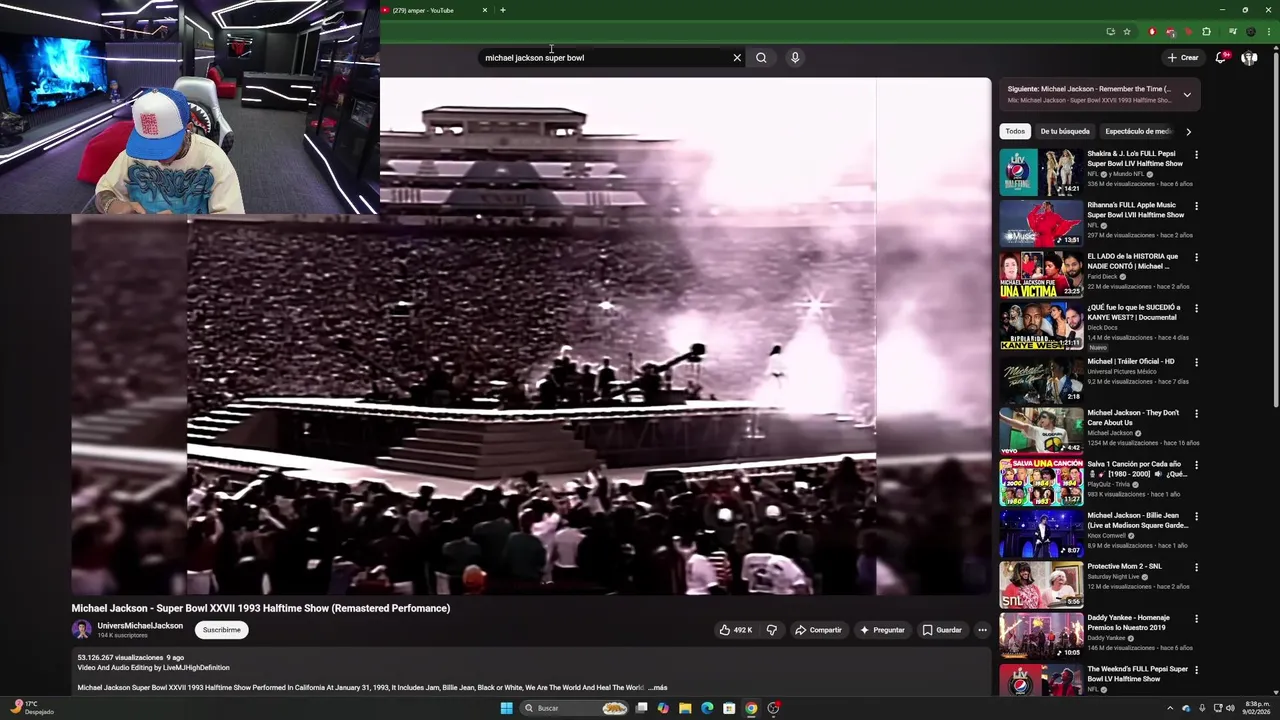Screen dimensions: 1280x720
Task: Bookmark page with the star icon
Action: pos(1127,32)
